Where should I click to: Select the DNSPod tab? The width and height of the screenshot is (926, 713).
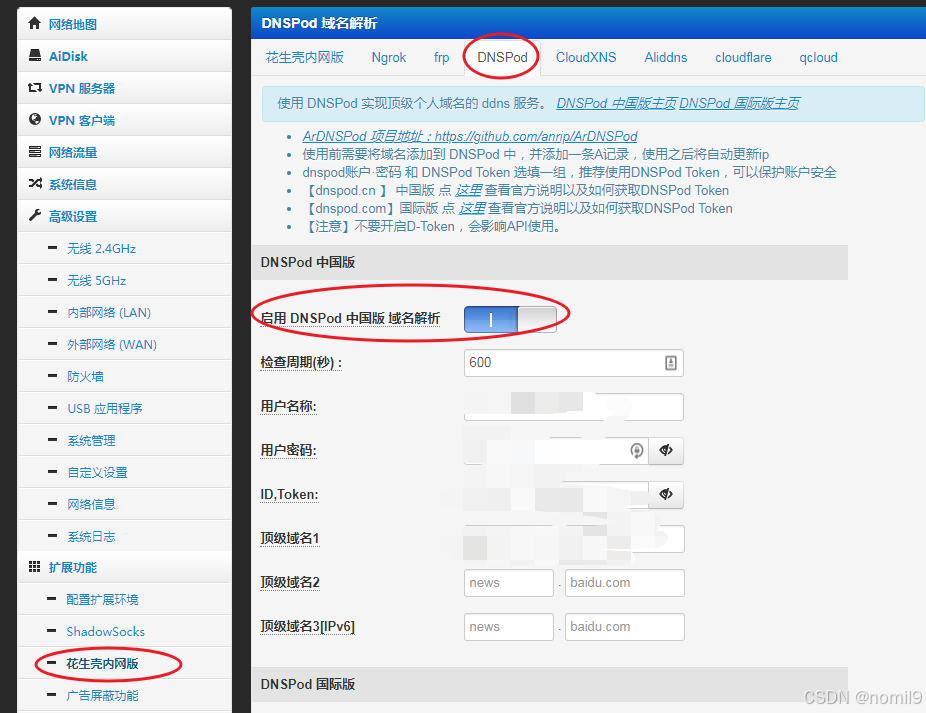tap(502, 57)
